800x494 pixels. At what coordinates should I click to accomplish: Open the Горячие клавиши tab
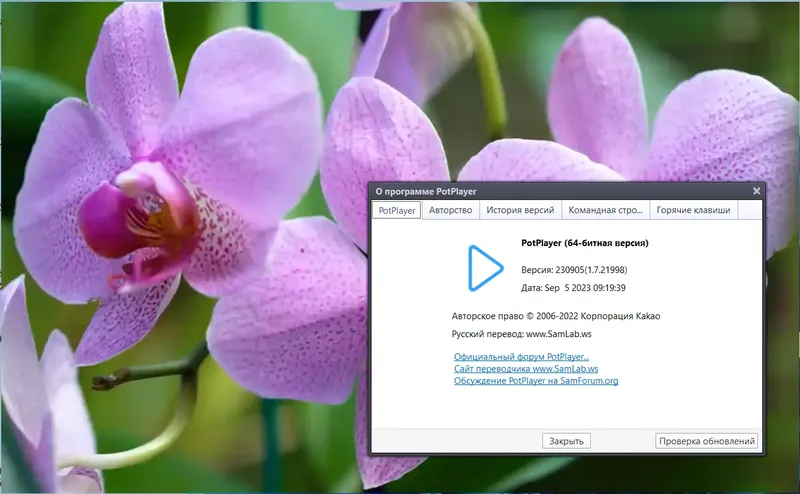click(x=693, y=210)
